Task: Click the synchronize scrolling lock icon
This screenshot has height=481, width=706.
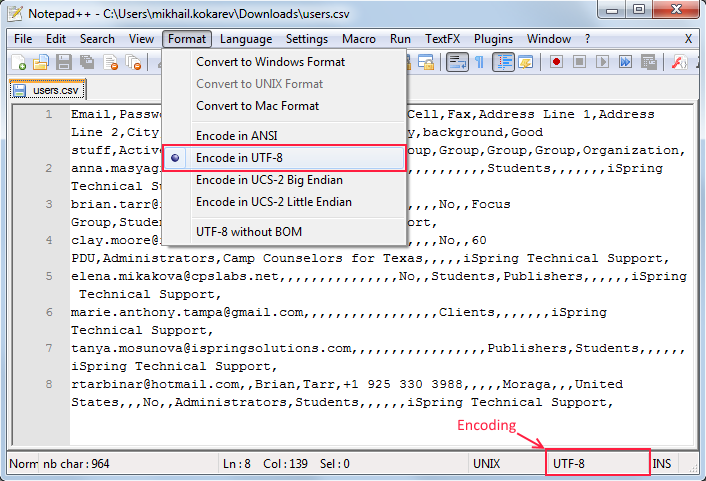Action: click(425, 62)
